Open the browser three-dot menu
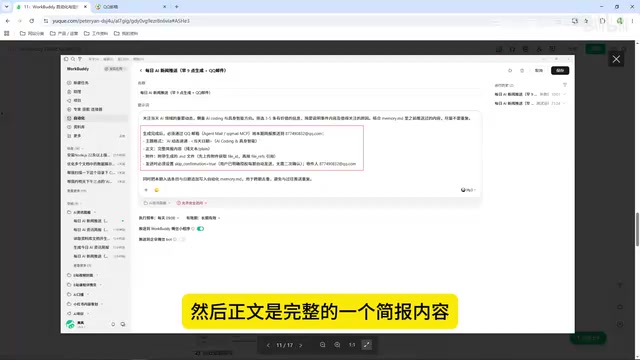Screen dimensions: 640x360 pyautogui.click(x=632, y=21)
